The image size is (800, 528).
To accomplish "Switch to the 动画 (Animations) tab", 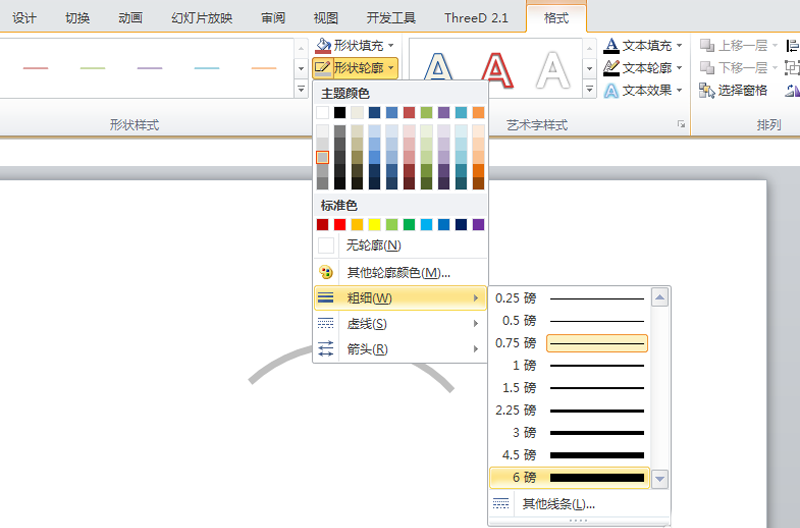I will [131, 18].
